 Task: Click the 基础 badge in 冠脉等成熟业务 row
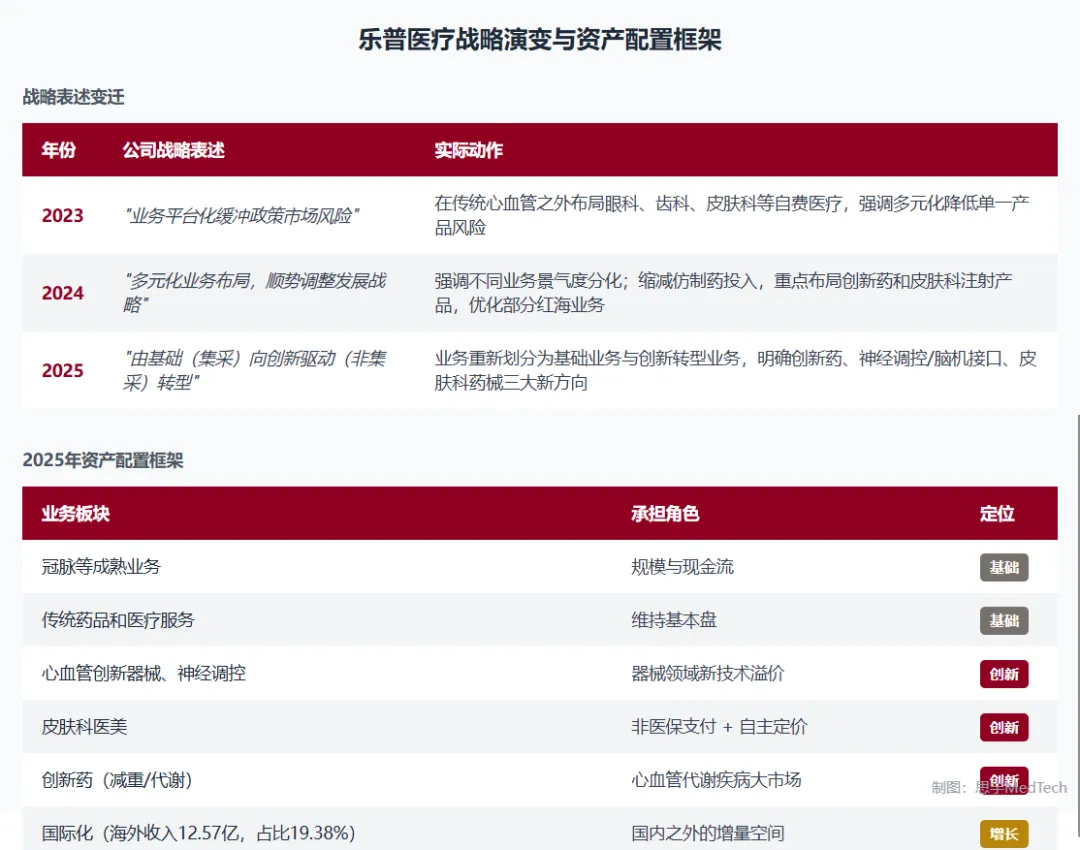tap(1004, 568)
